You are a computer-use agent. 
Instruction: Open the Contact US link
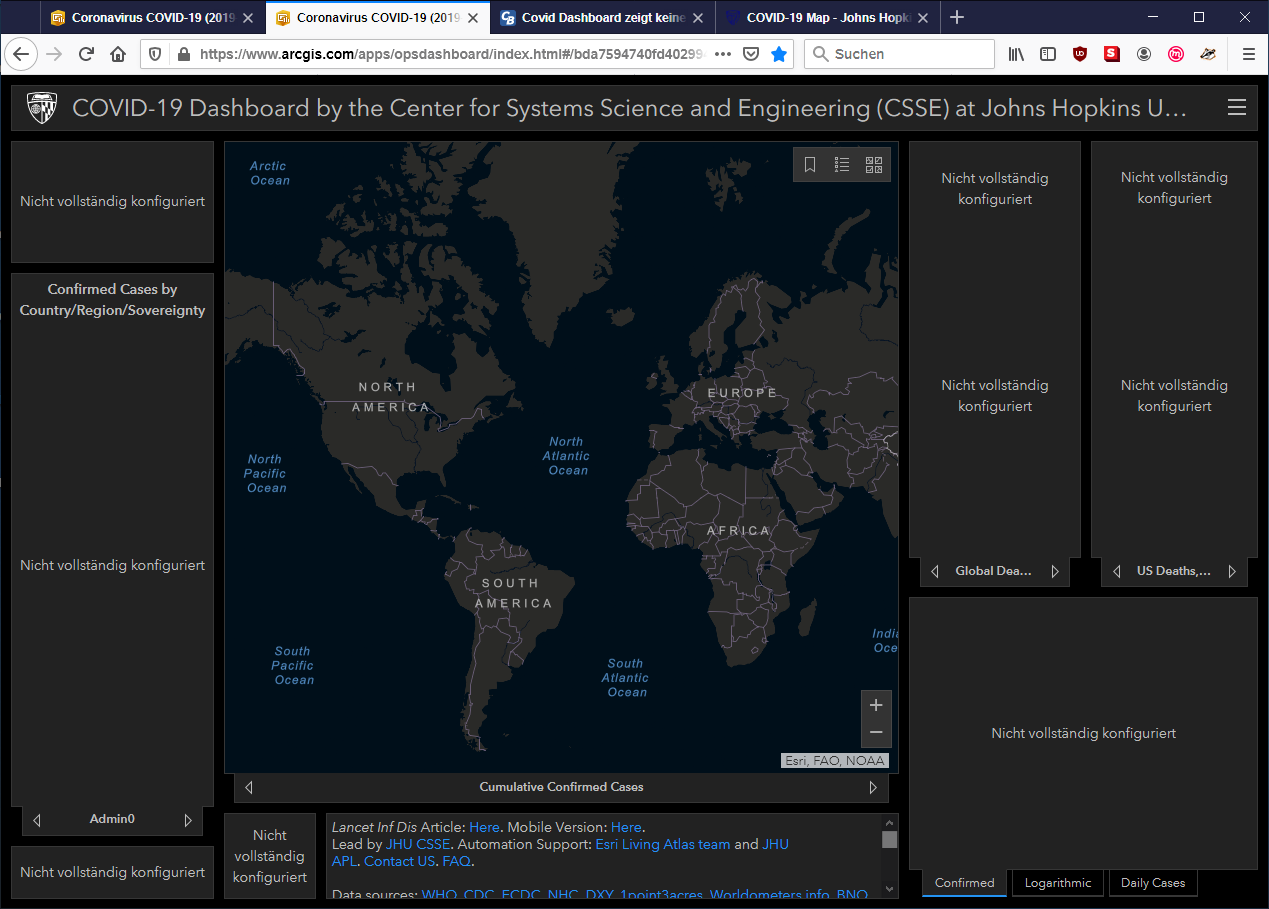point(399,861)
